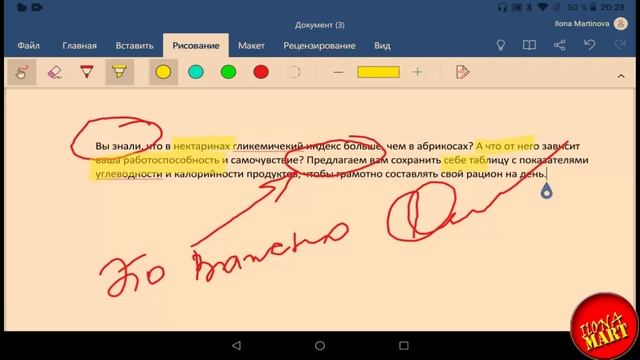Tap Android Recent apps button
This screenshot has width=640, height=360.
404,346
